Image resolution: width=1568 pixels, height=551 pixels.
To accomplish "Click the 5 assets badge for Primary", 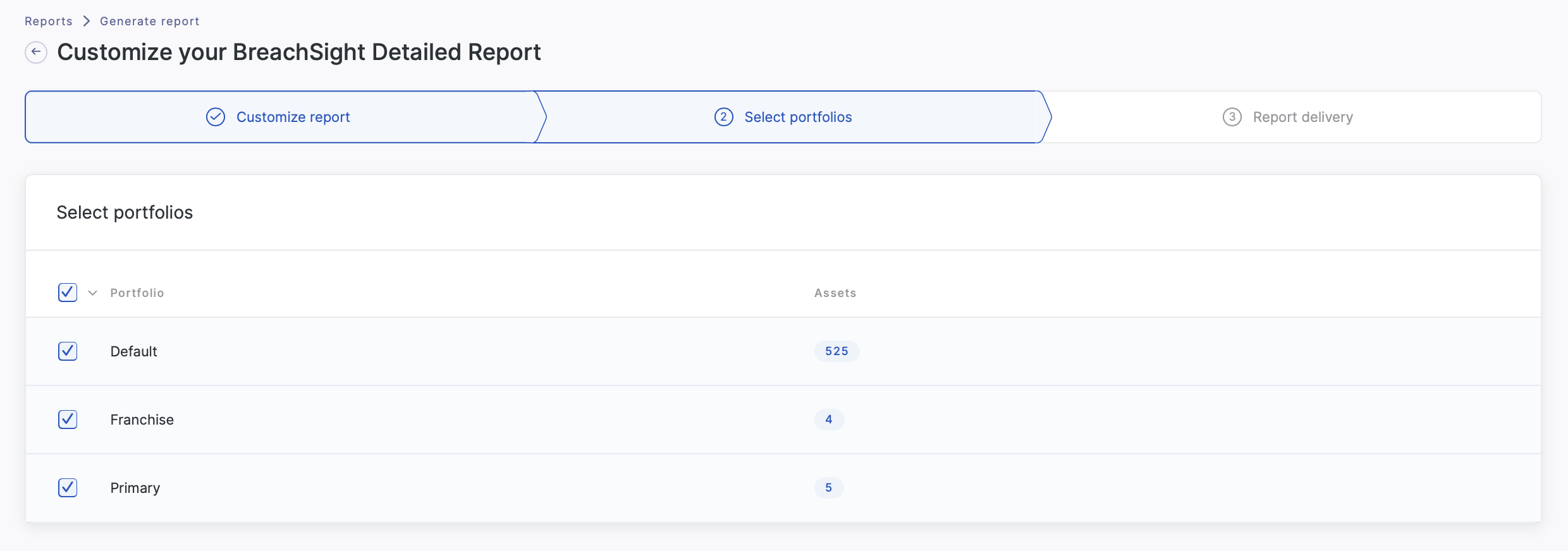I will click(829, 488).
